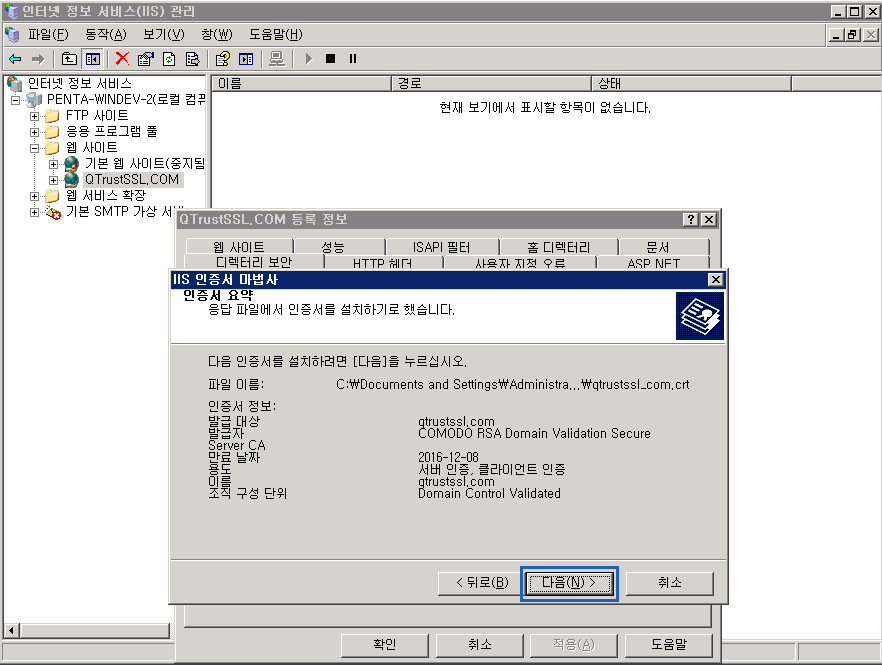Click the Export List toolbar icon
882x665 pixels.
pos(192,59)
